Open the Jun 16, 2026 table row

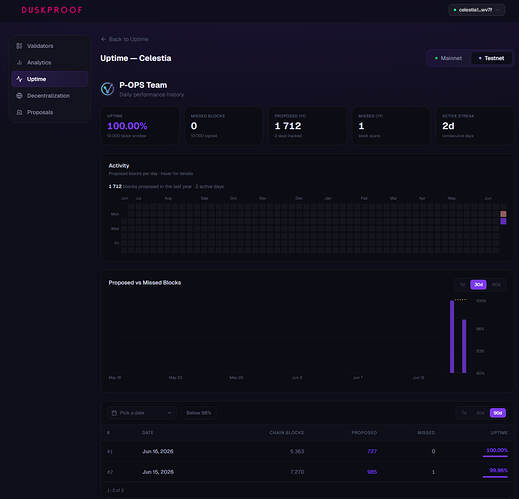point(307,451)
